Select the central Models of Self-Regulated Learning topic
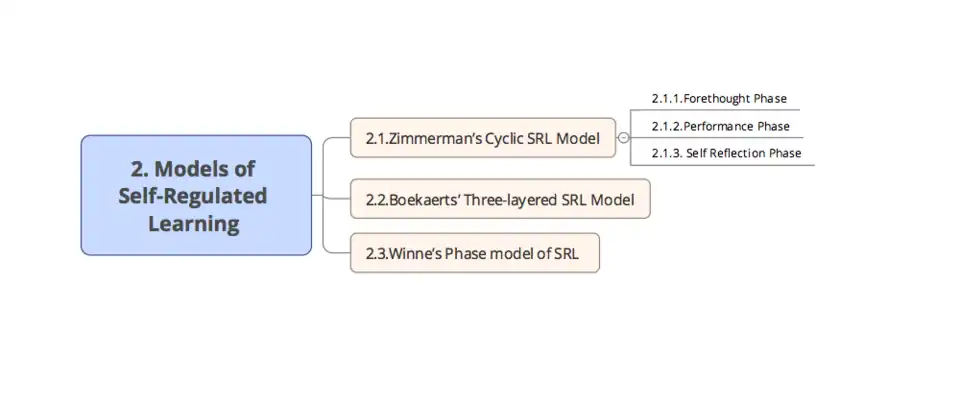The image size is (960, 402). tap(196, 195)
